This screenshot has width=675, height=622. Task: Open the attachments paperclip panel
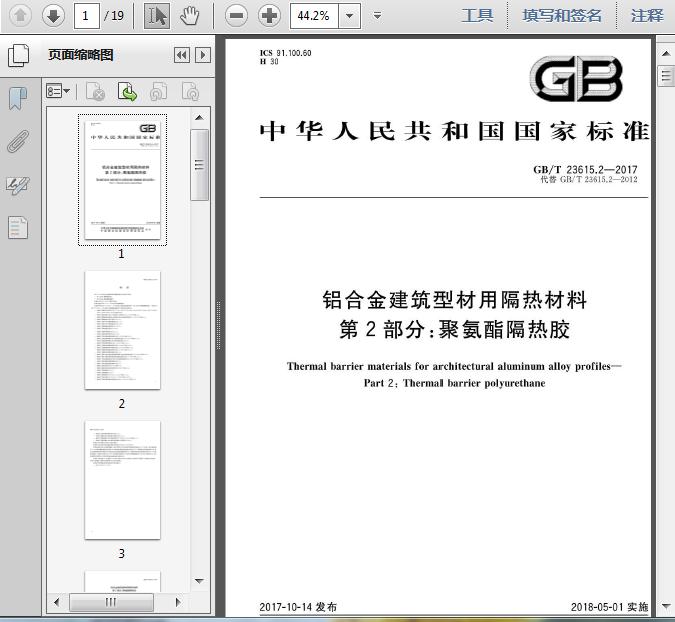coord(18,142)
